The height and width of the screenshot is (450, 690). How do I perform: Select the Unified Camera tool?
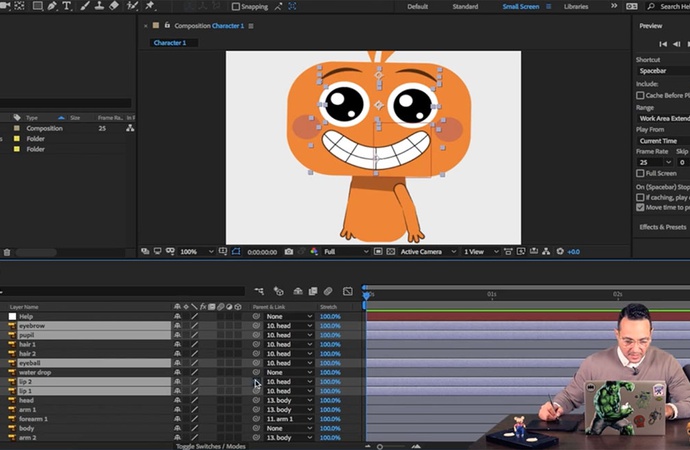tap(5, 6)
